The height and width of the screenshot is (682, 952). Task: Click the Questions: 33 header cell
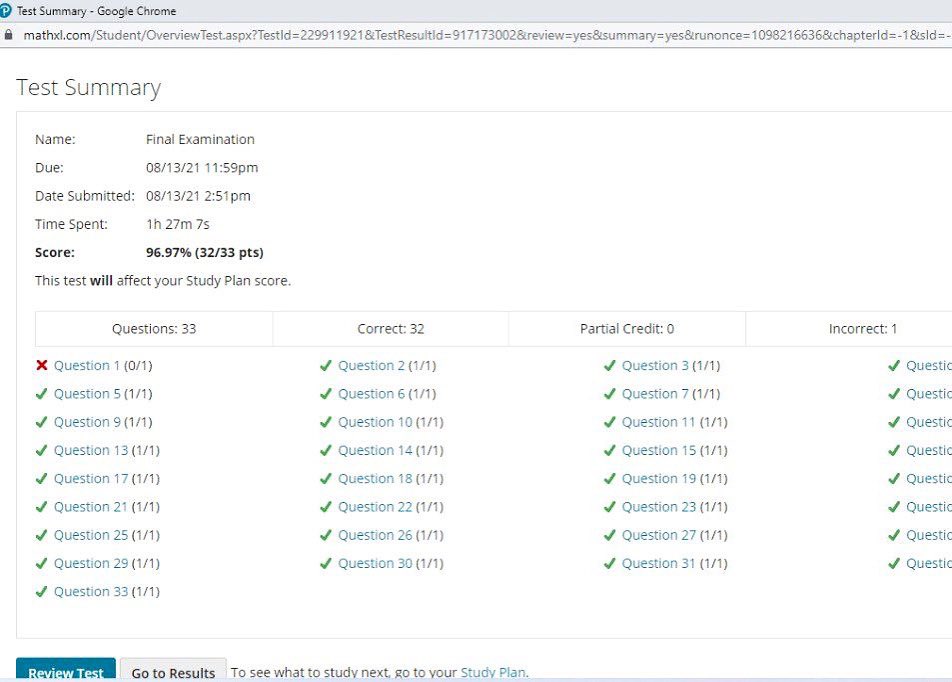pos(154,329)
